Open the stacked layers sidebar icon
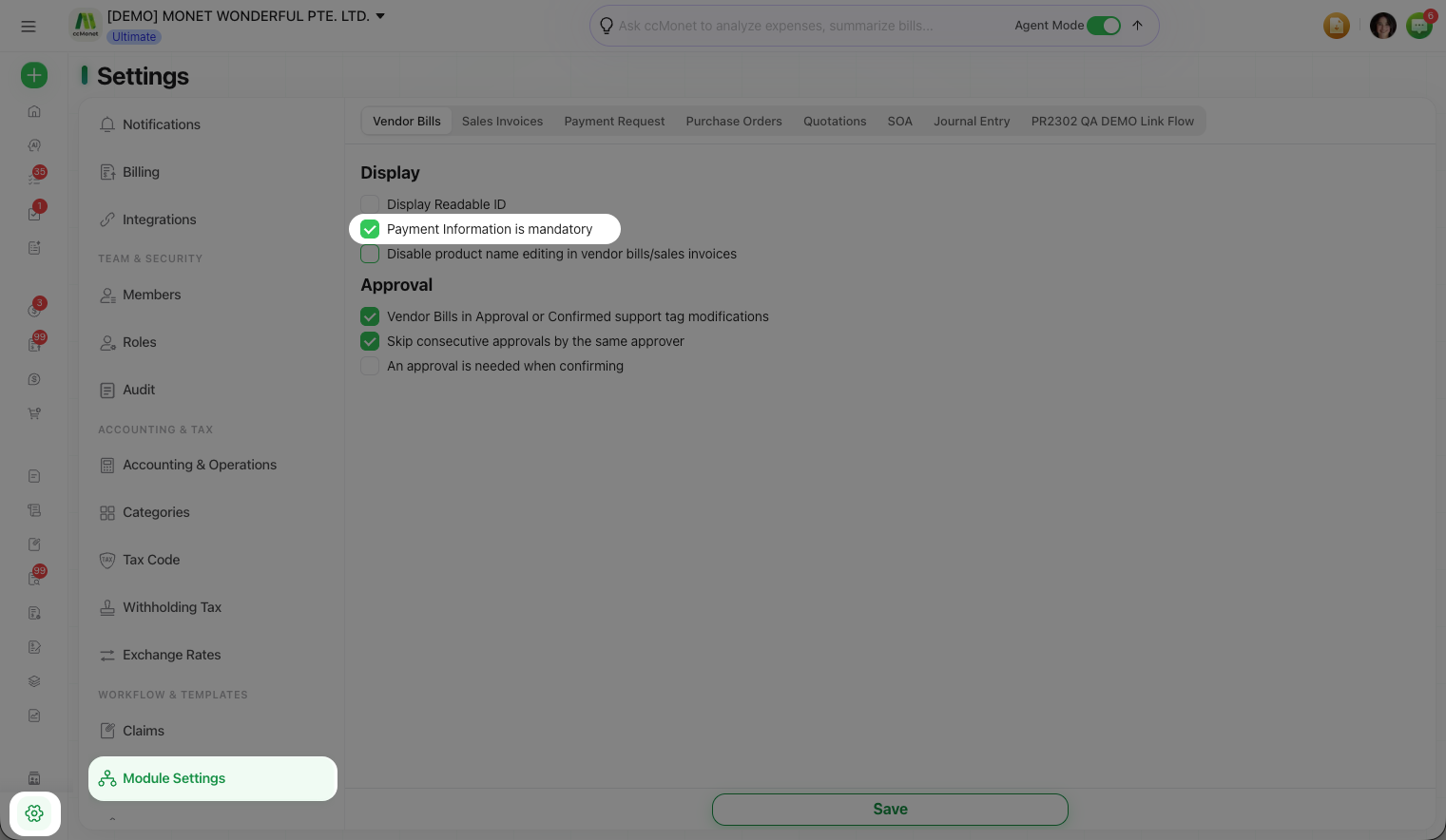Image resolution: width=1446 pixels, height=840 pixels. click(x=34, y=681)
